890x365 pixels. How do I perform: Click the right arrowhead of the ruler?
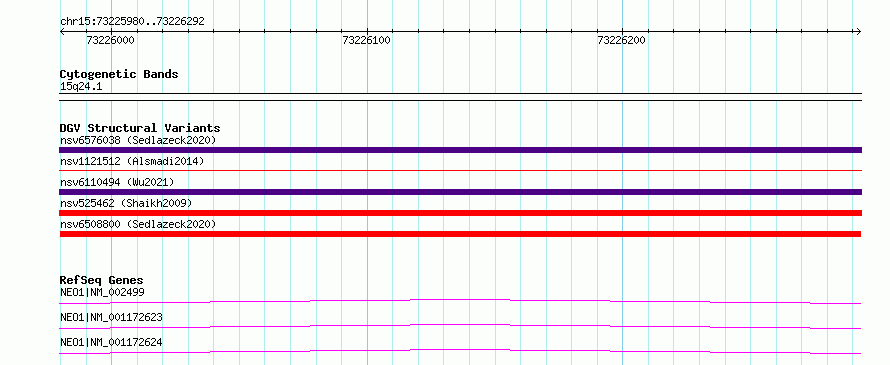pyautogui.click(x=858, y=31)
